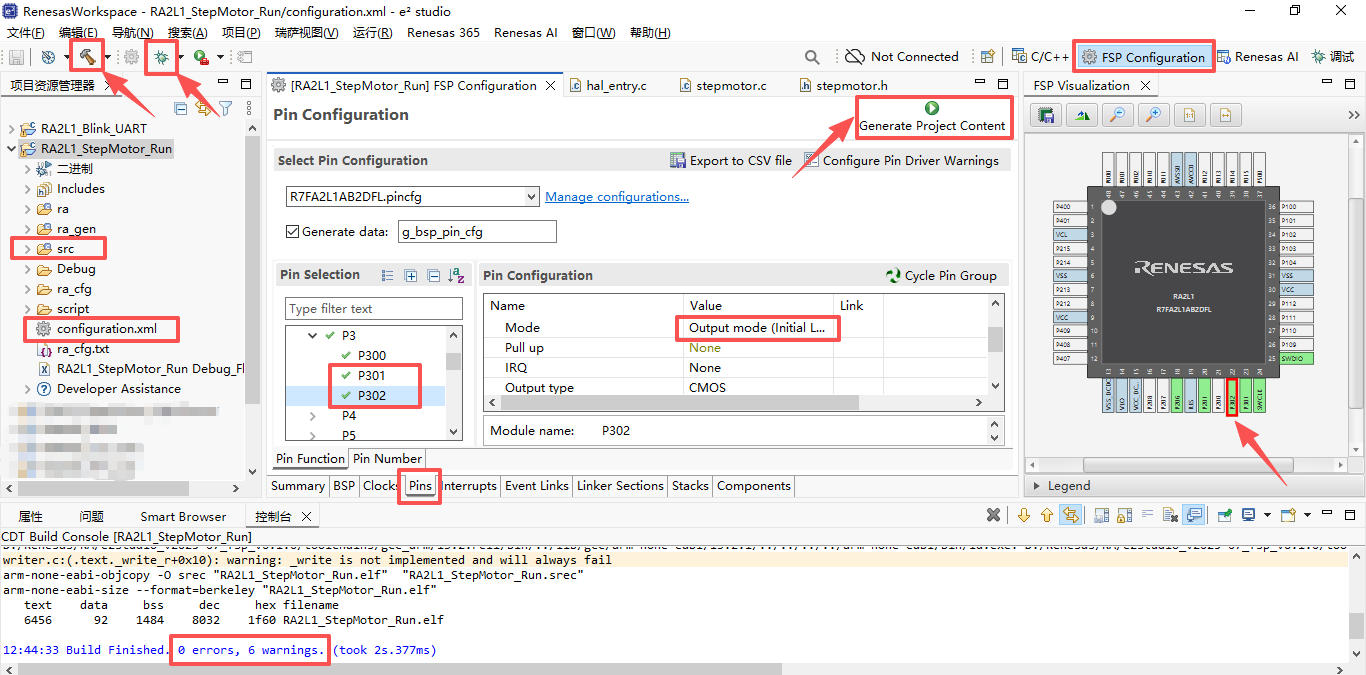The height and width of the screenshot is (675, 1366).
Task: Switch to C/C++ perspective
Action: (x=1040, y=57)
